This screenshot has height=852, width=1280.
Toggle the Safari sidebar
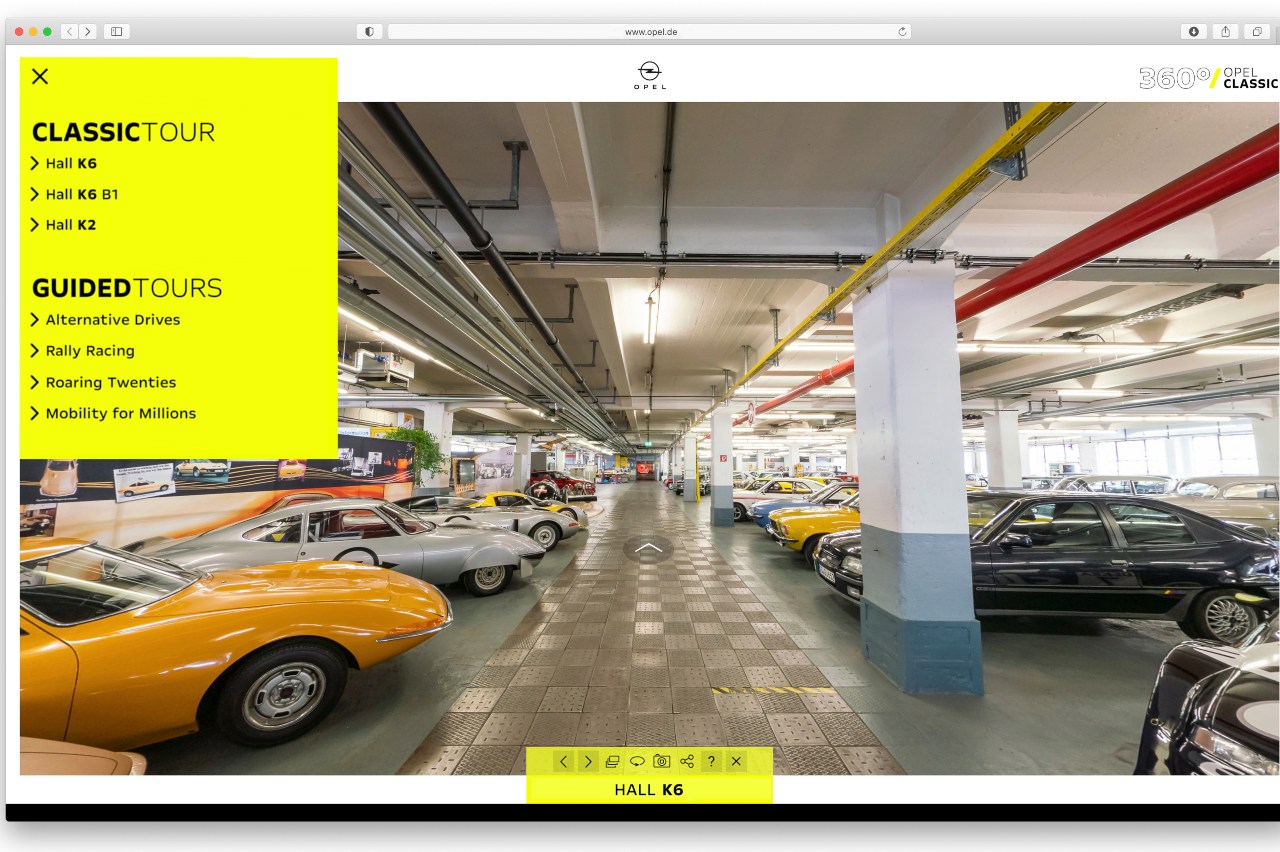coord(116,32)
